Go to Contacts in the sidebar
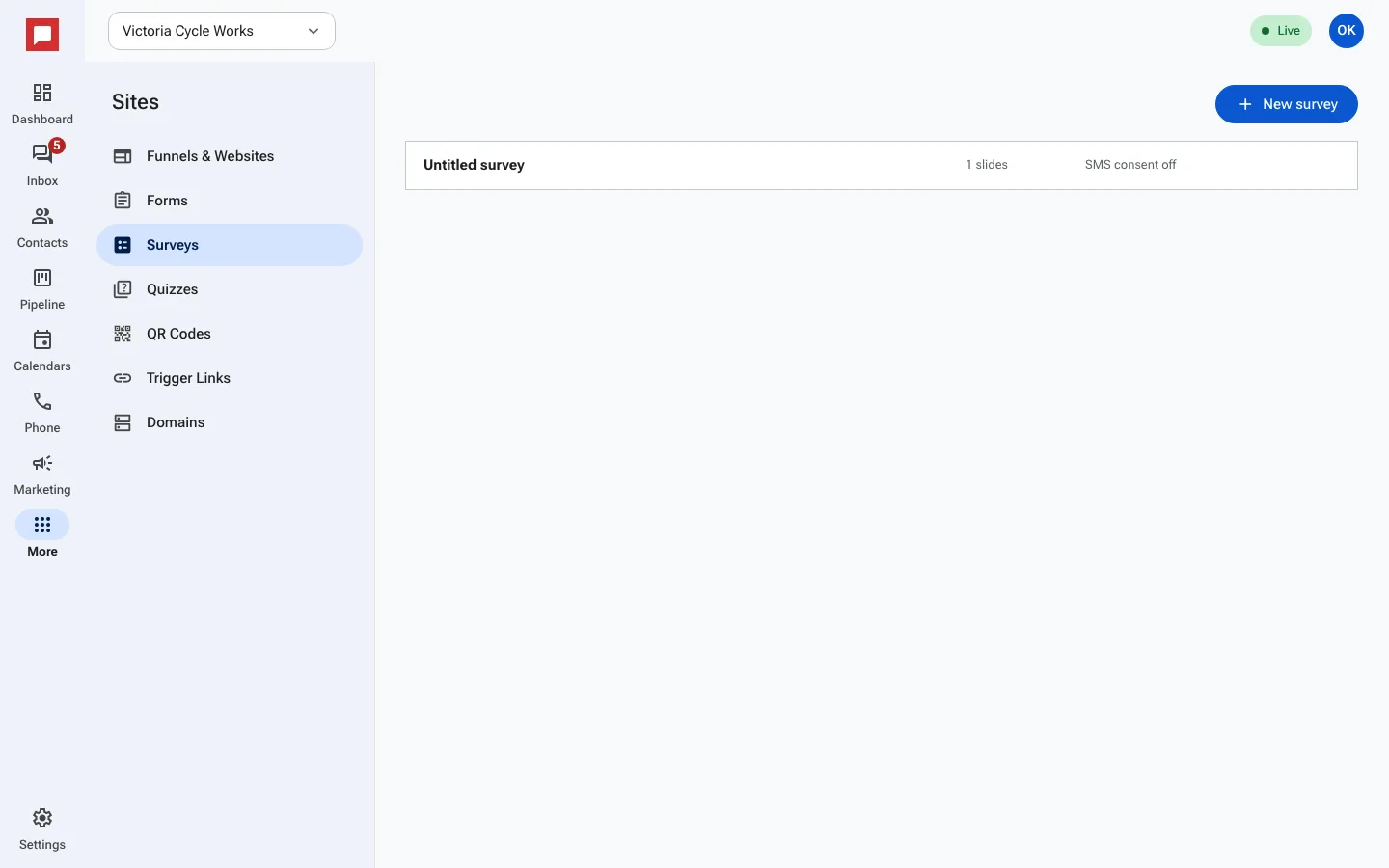This screenshot has height=868, width=1389. pos(42,227)
